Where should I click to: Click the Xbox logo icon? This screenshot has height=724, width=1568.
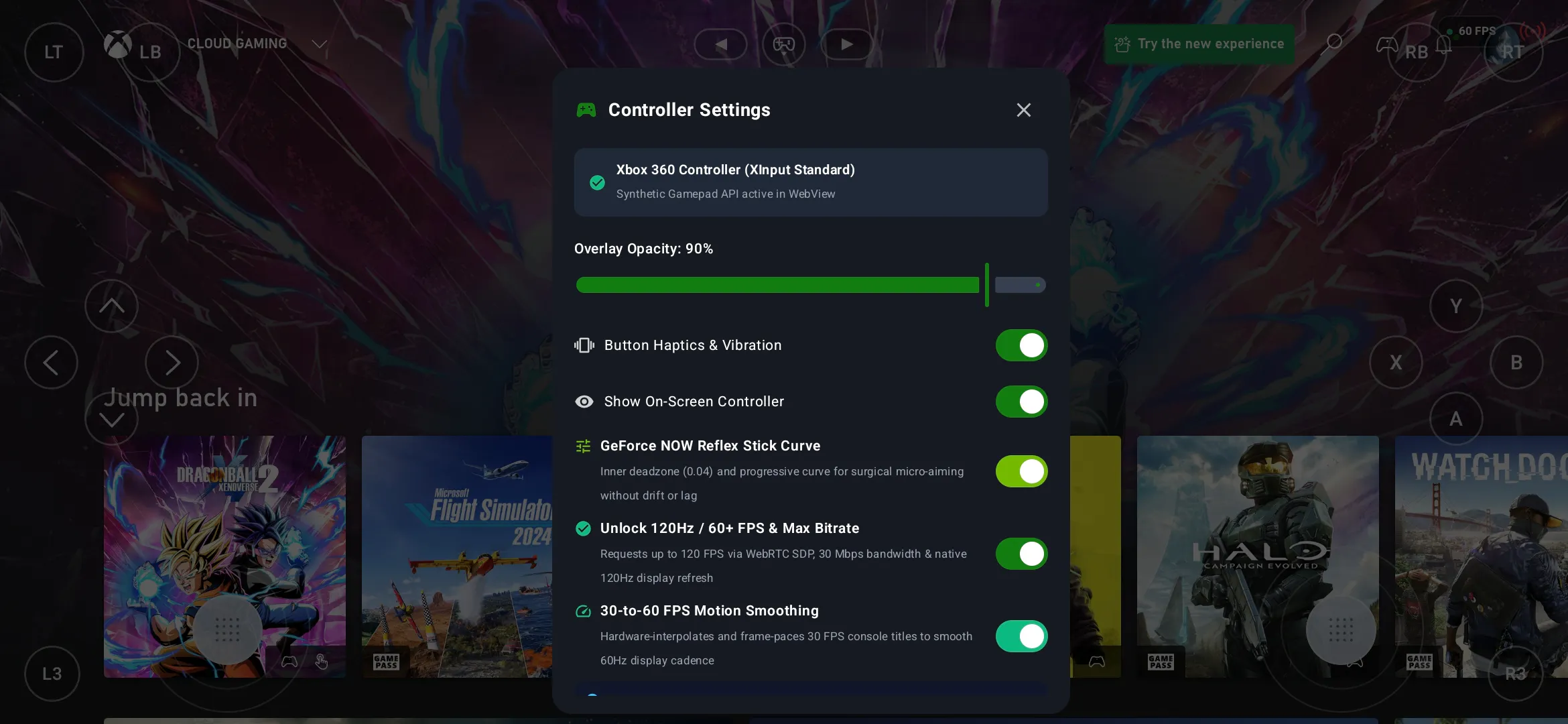(117, 44)
